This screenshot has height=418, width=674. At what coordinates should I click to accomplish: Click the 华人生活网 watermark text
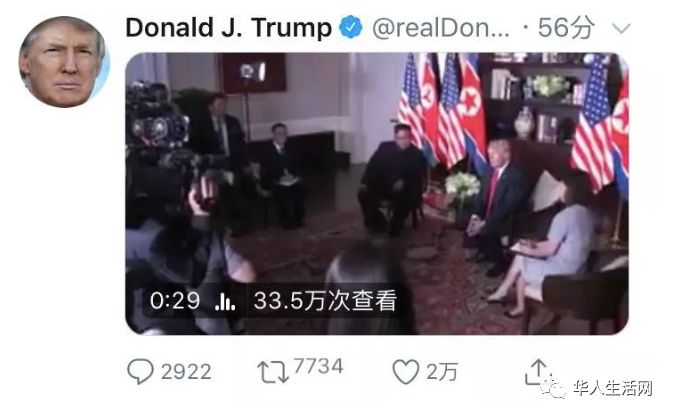613,388
